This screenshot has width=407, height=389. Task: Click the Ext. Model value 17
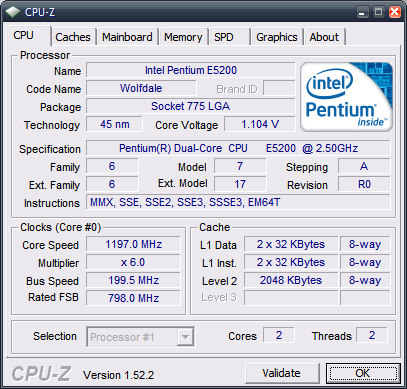240,184
